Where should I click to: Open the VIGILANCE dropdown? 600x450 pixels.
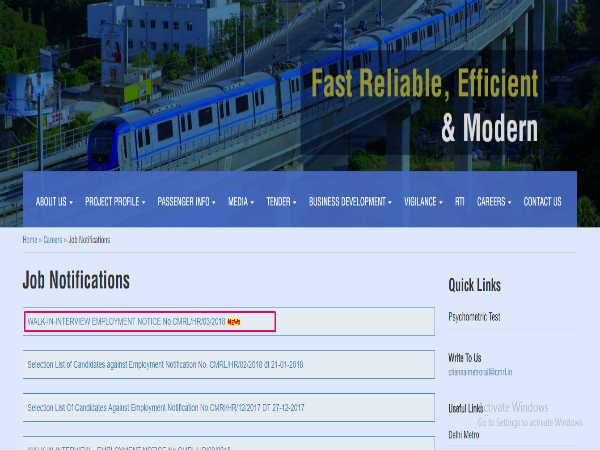point(423,202)
